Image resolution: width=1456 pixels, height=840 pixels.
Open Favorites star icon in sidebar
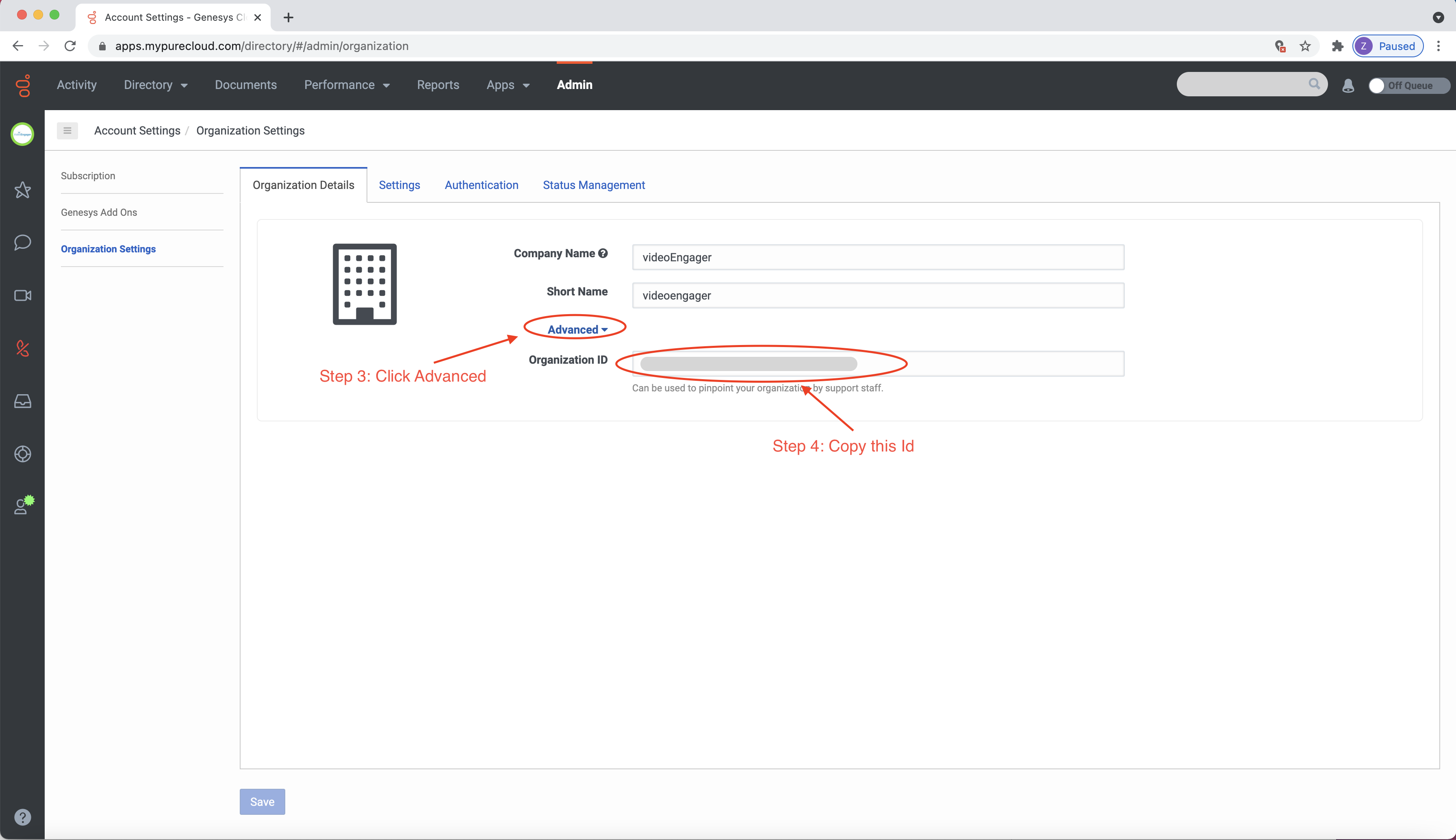click(x=22, y=190)
